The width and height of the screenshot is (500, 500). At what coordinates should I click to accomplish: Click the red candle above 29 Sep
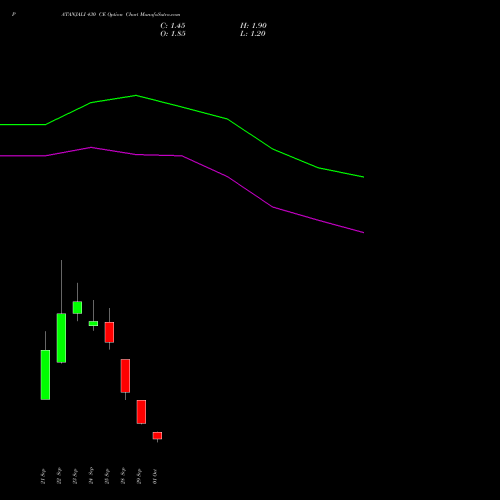pyautogui.click(x=141, y=412)
